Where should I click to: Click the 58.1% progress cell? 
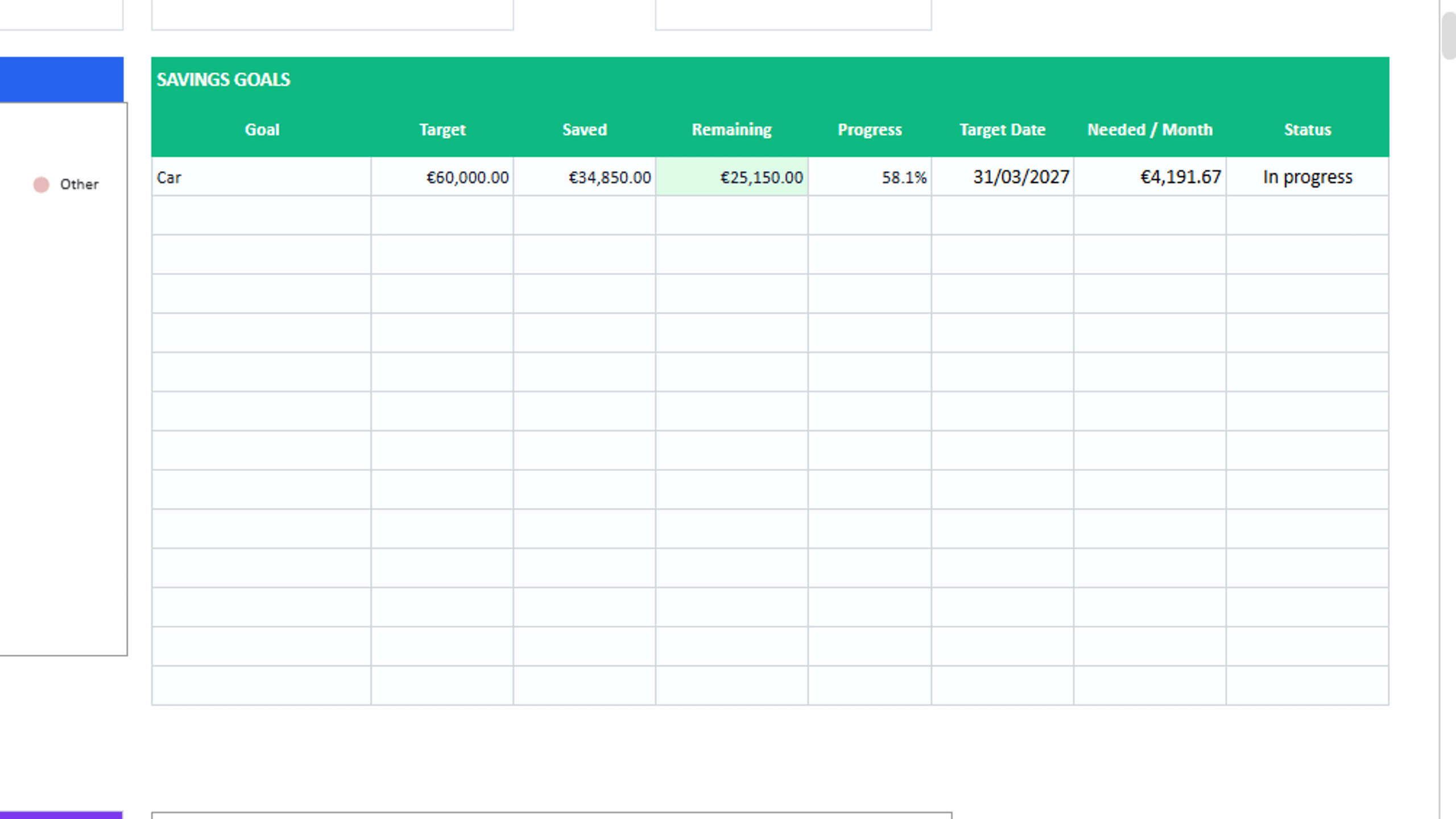point(870,177)
